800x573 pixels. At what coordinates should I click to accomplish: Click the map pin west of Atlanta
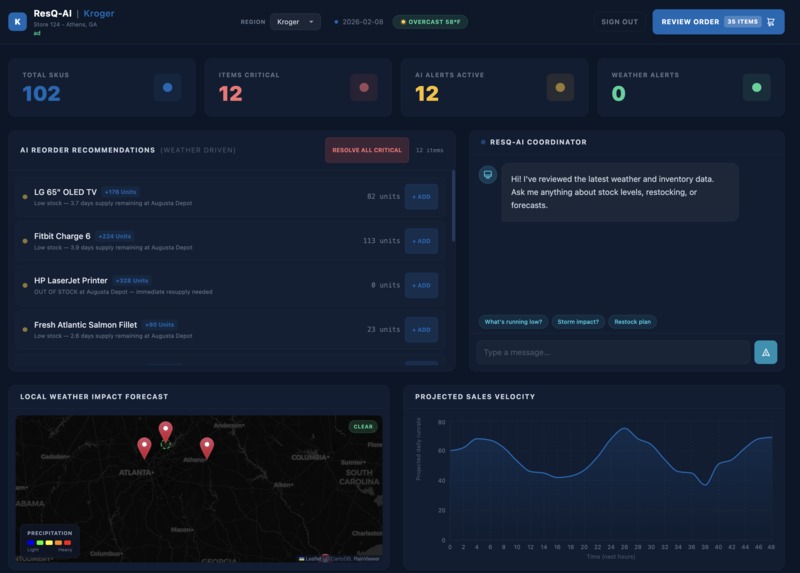(x=144, y=447)
